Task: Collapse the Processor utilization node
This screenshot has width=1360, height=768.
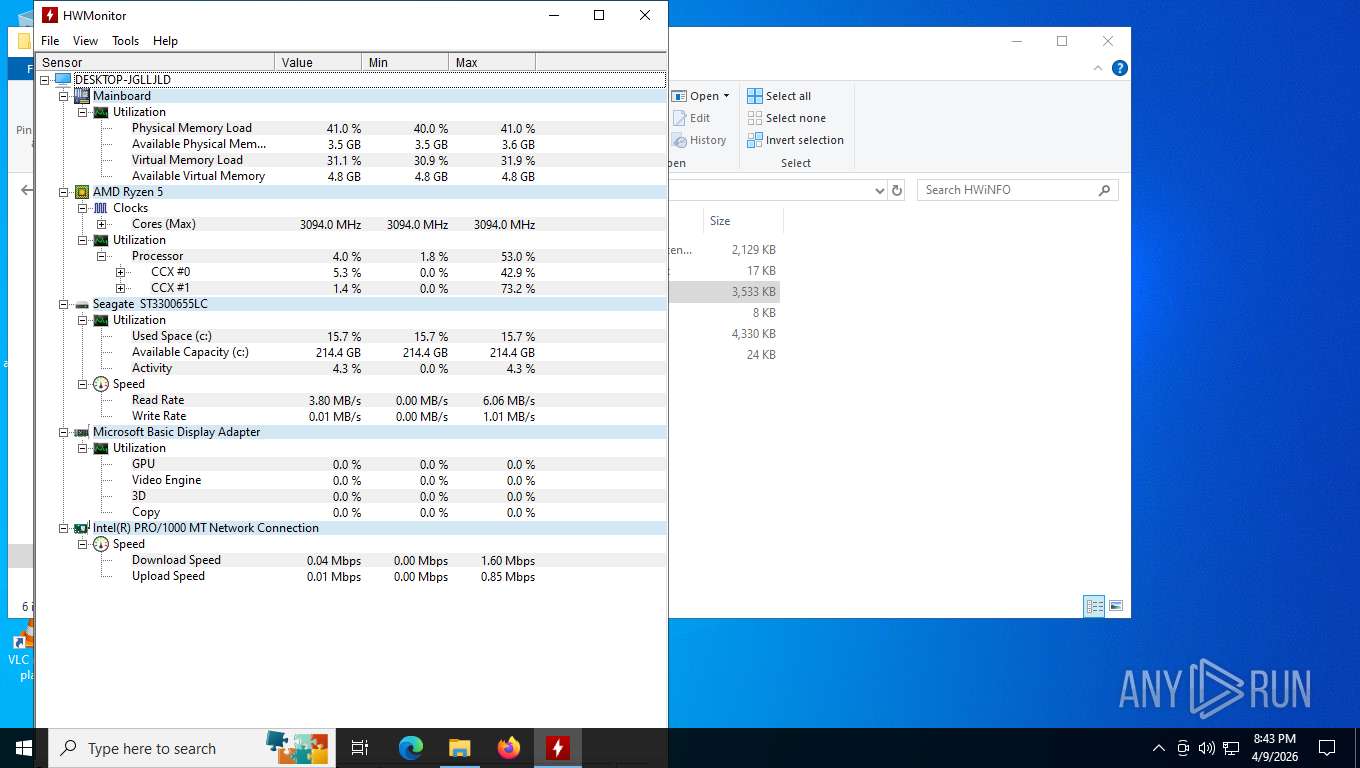Action: [101, 256]
